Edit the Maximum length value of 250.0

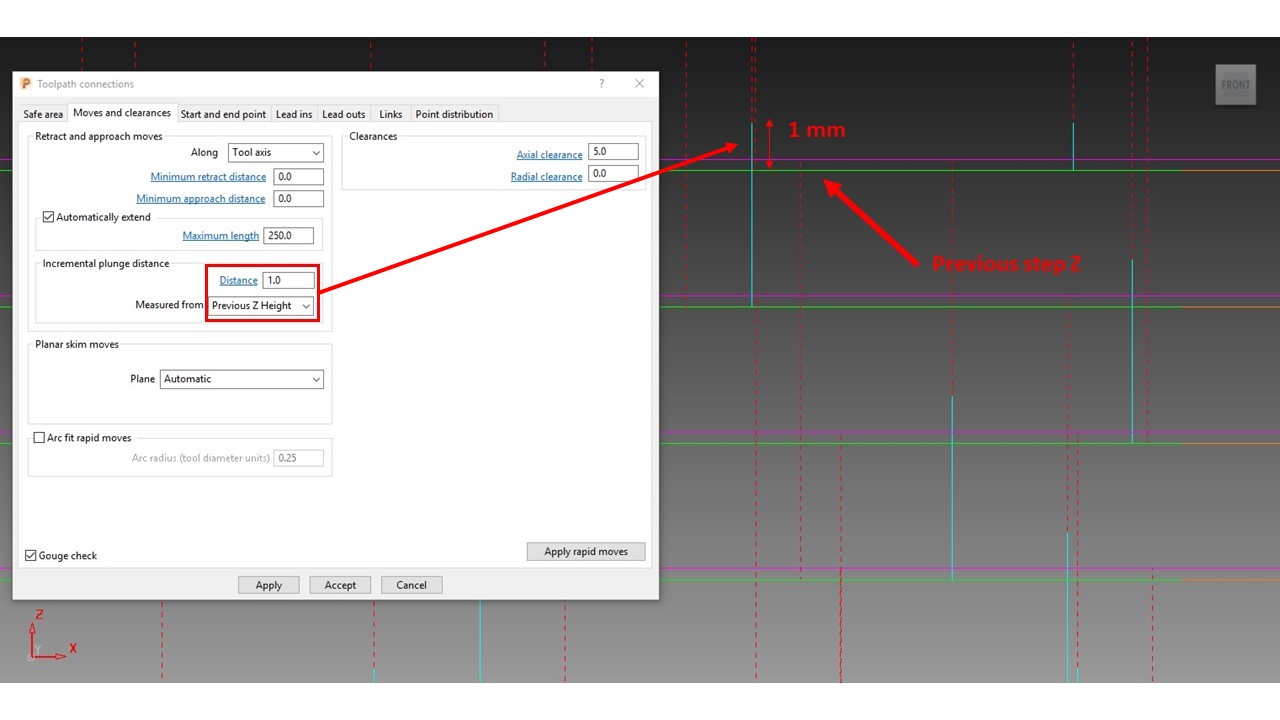[x=288, y=235]
